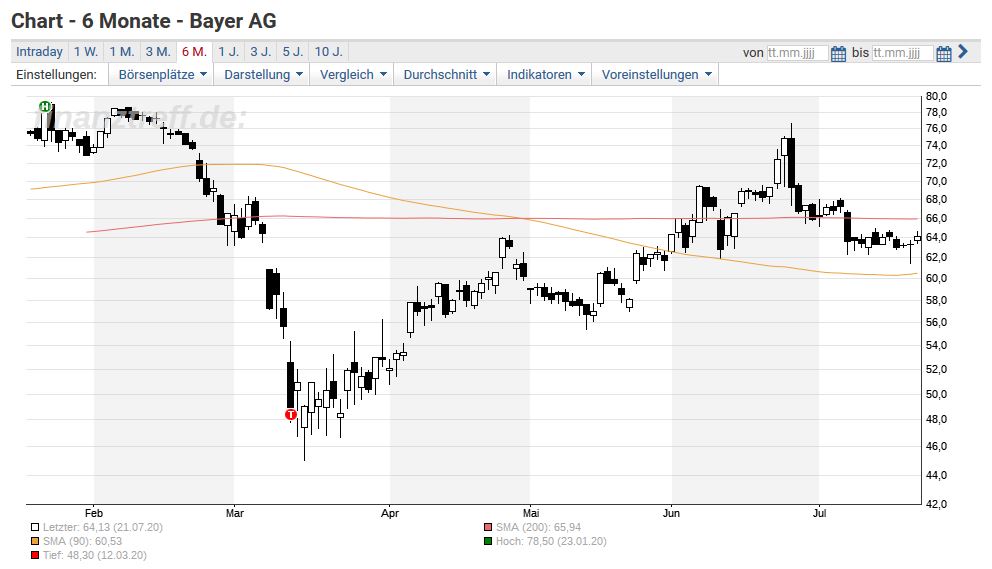Viewport: 992px width, 569px height.
Task: Select the 10 J. time range tab
Action: click(328, 52)
